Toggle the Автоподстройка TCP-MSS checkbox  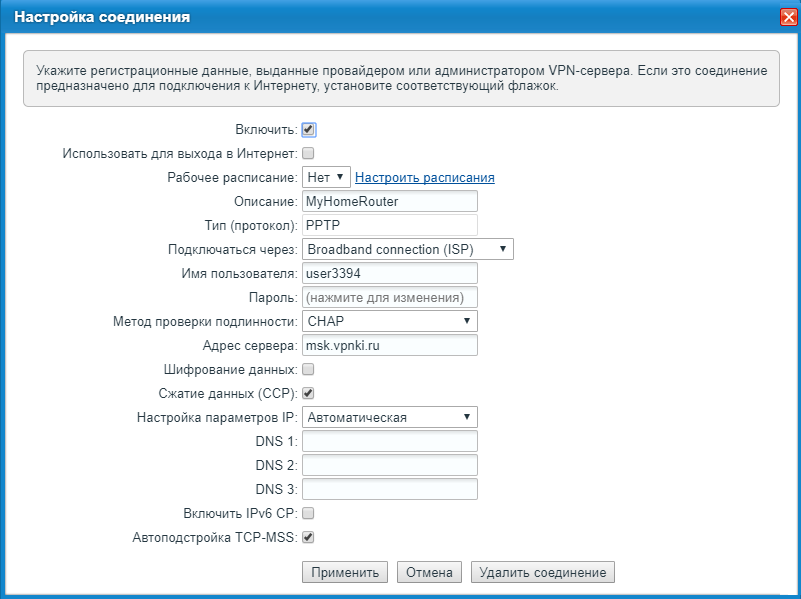pyautogui.click(x=308, y=538)
